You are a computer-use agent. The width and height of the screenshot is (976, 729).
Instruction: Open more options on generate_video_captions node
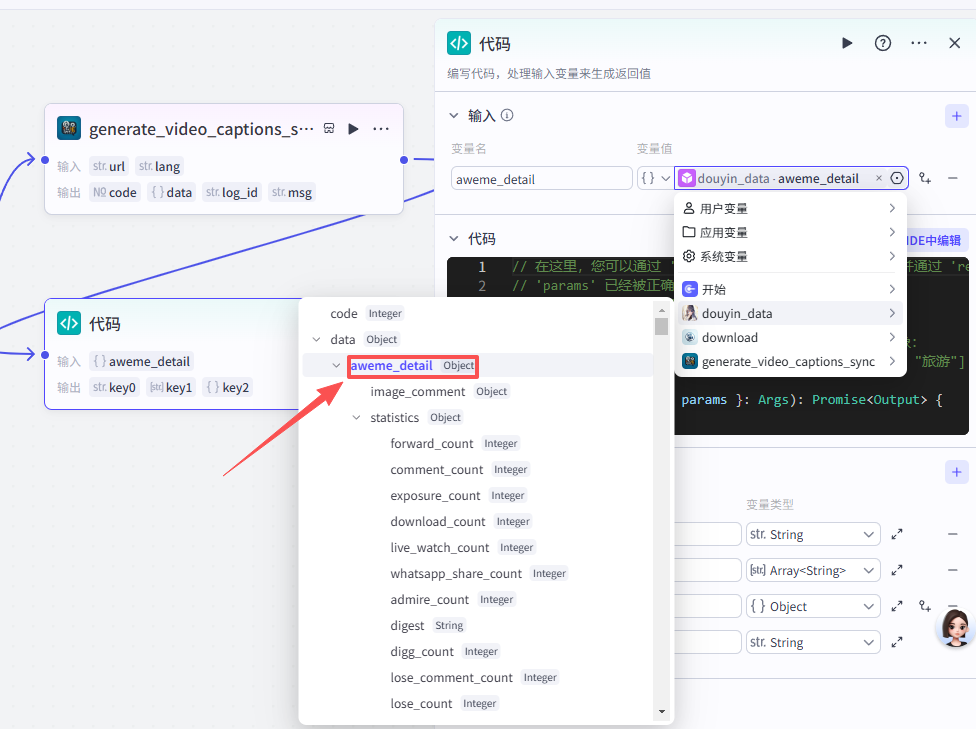[x=381, y=129]
